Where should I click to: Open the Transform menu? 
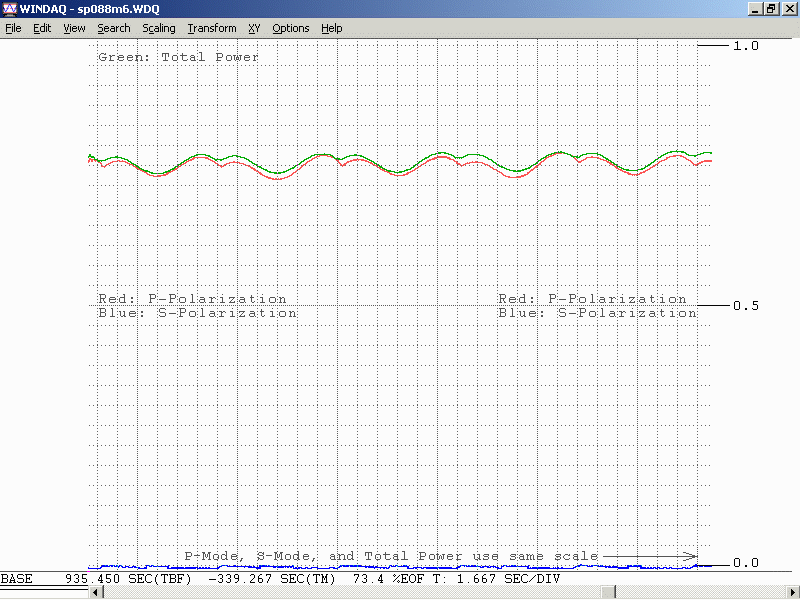coord(212,28)
